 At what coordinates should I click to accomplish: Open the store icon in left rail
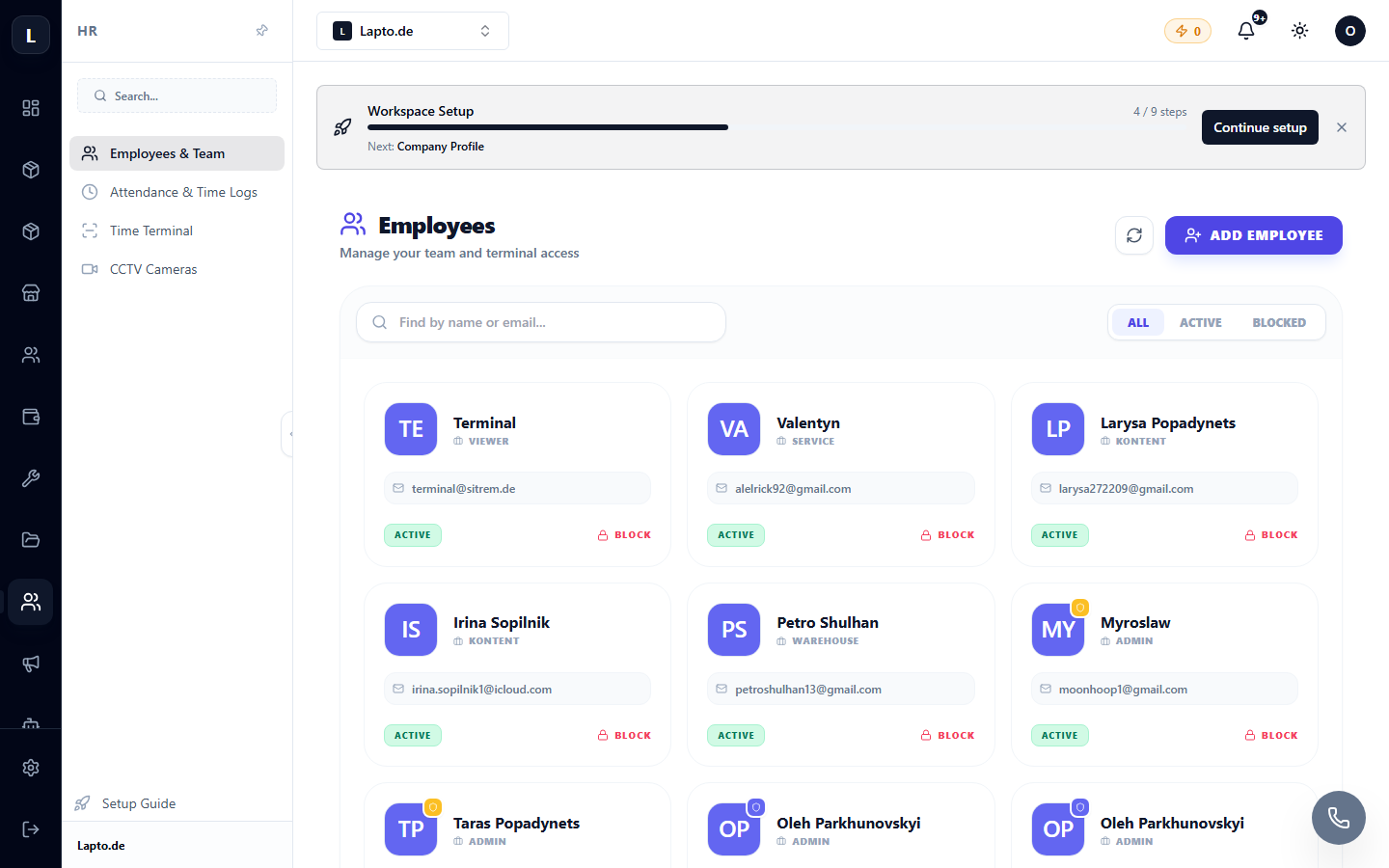click(x=31, y=293)
